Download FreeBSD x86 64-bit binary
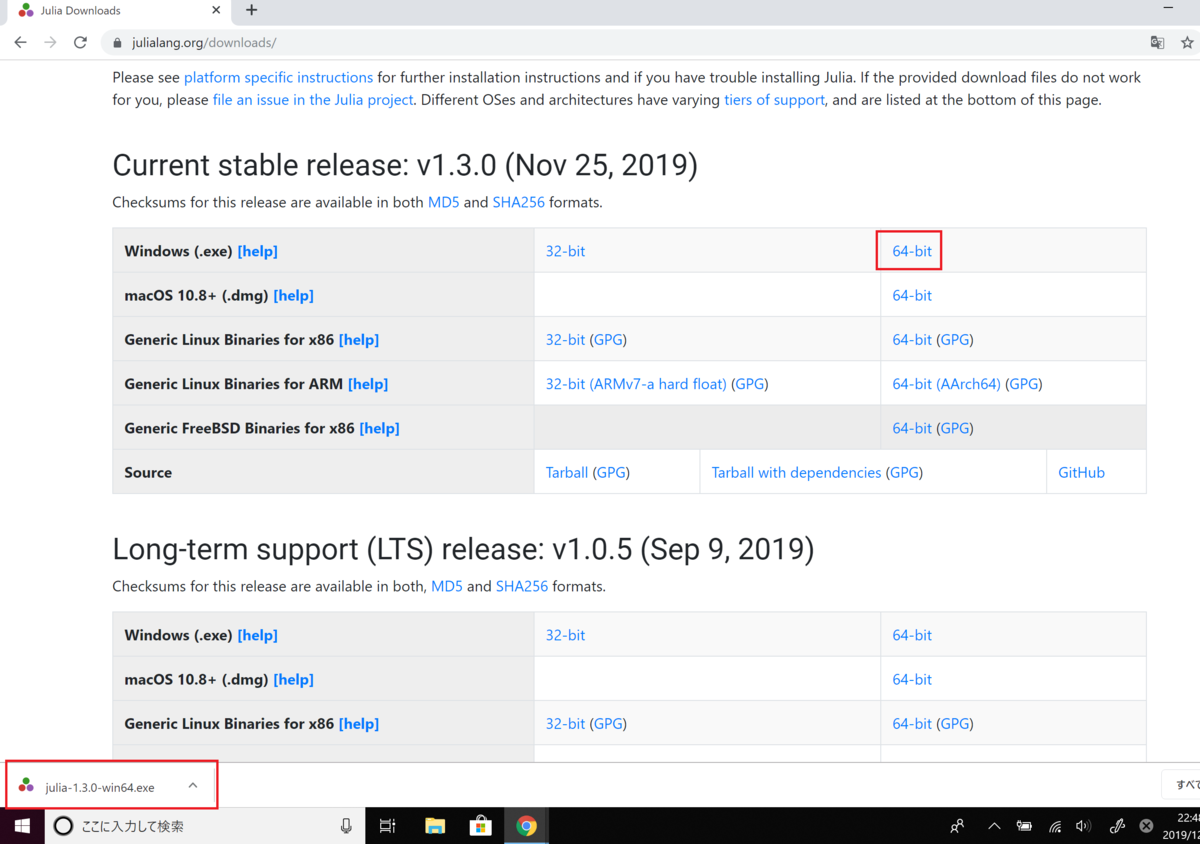 coord(912,427)
